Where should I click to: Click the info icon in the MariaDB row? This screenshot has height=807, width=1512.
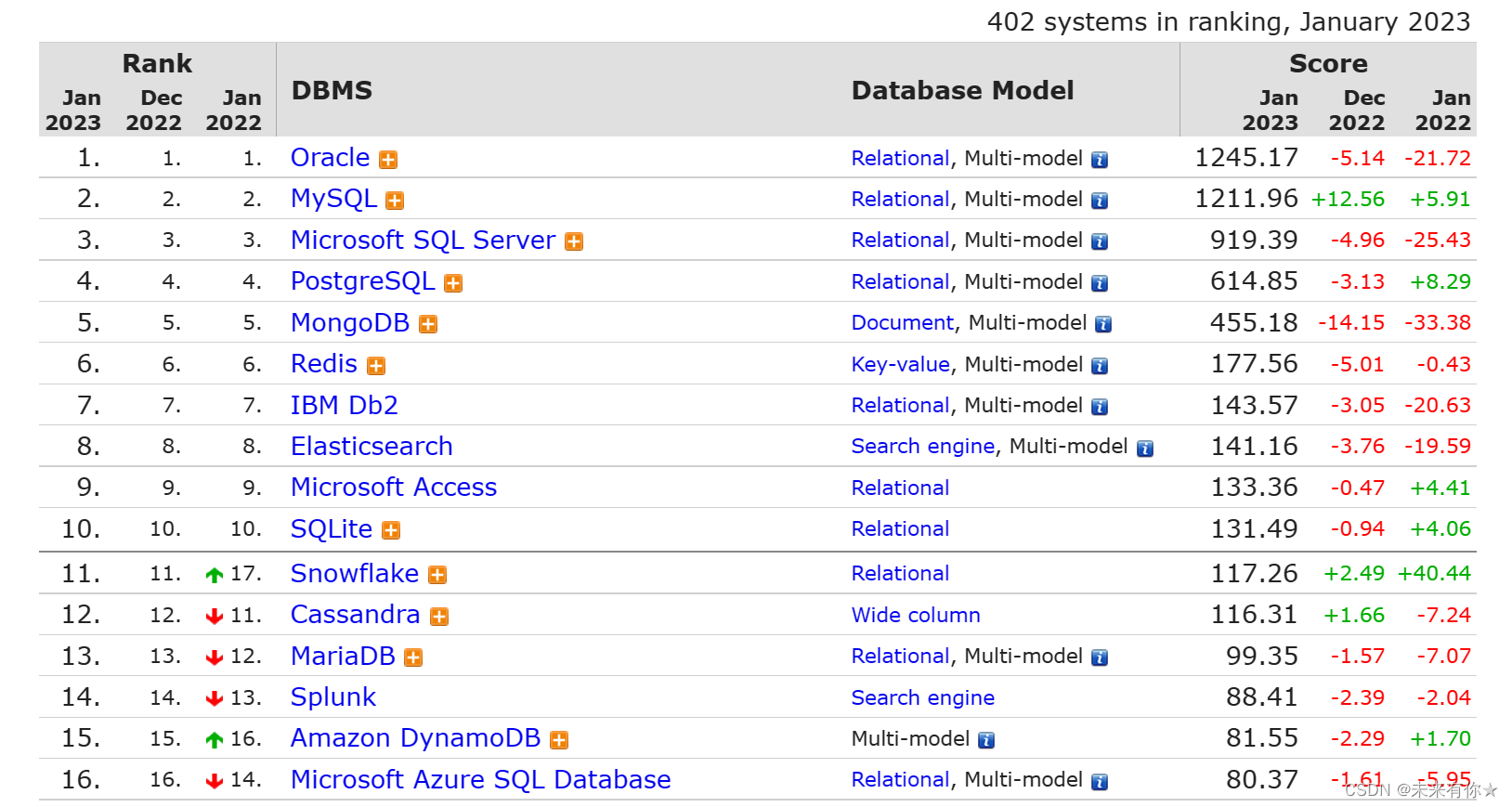point(1100,657)
